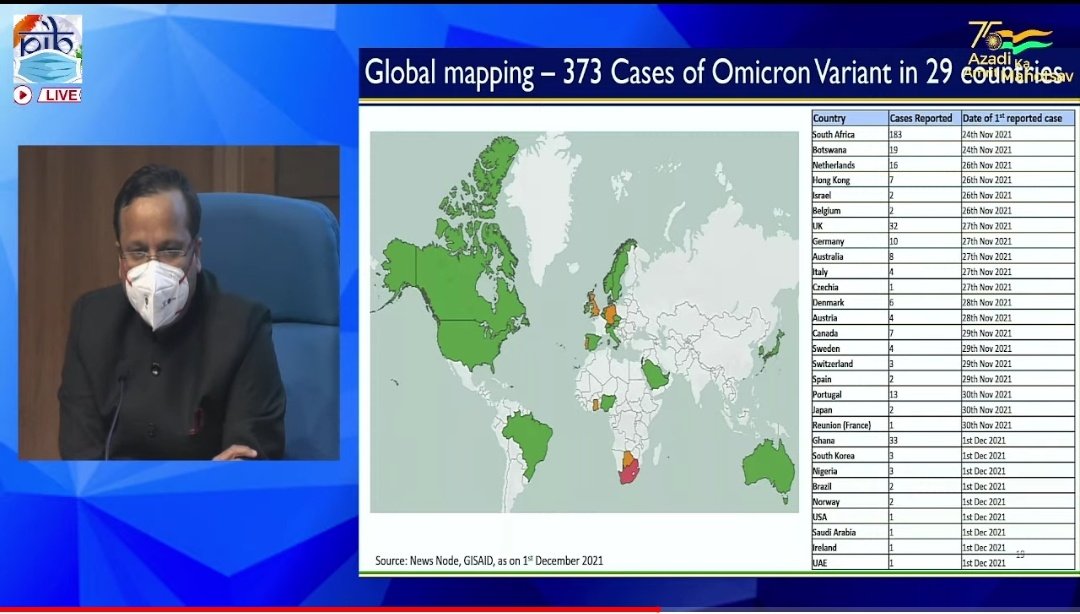
Task: Select Germany's '27th Nov 2021' date cell
Action: 1017,241
